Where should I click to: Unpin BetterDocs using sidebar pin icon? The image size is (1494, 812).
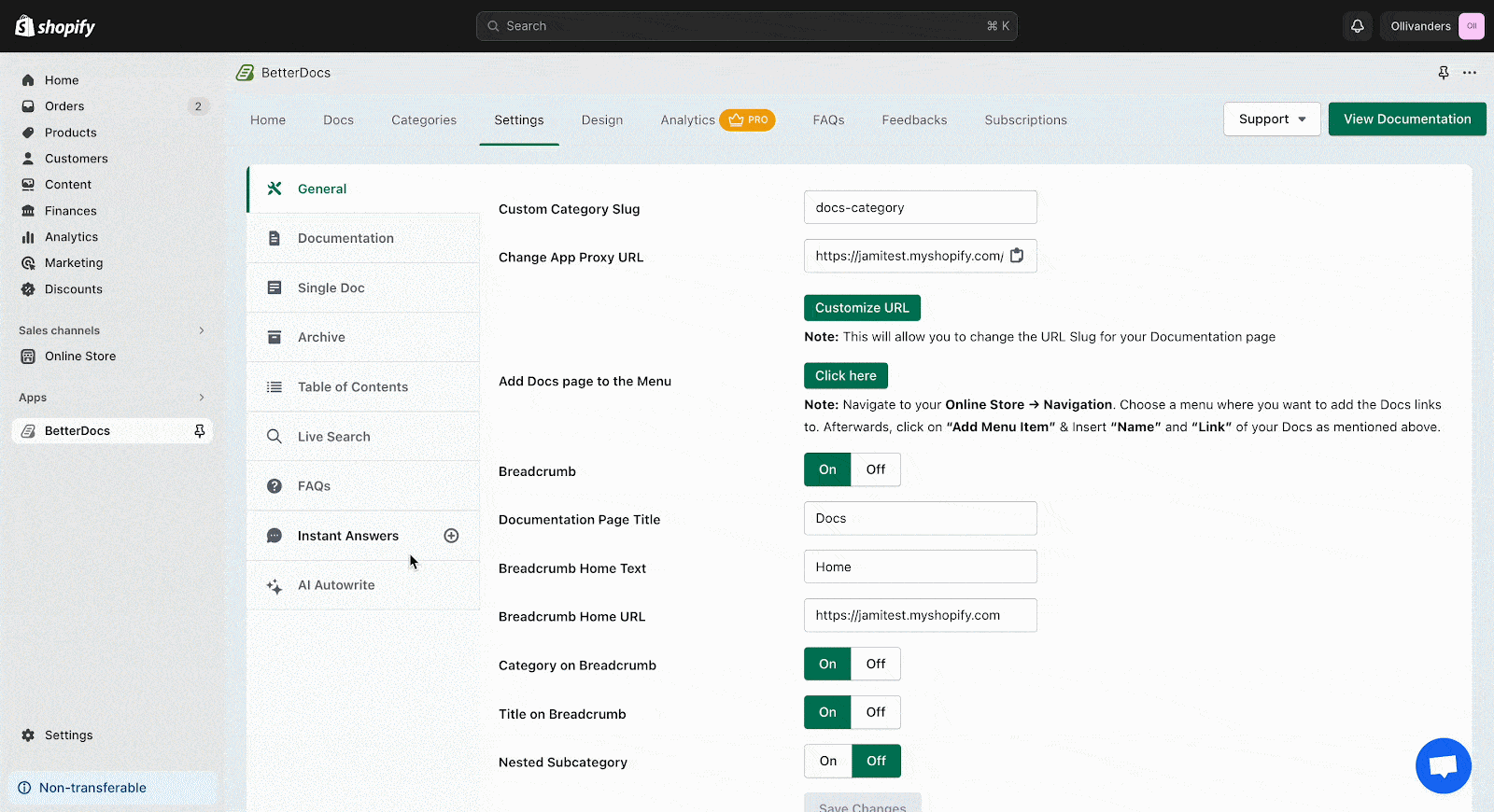click(x=199, y=431)
